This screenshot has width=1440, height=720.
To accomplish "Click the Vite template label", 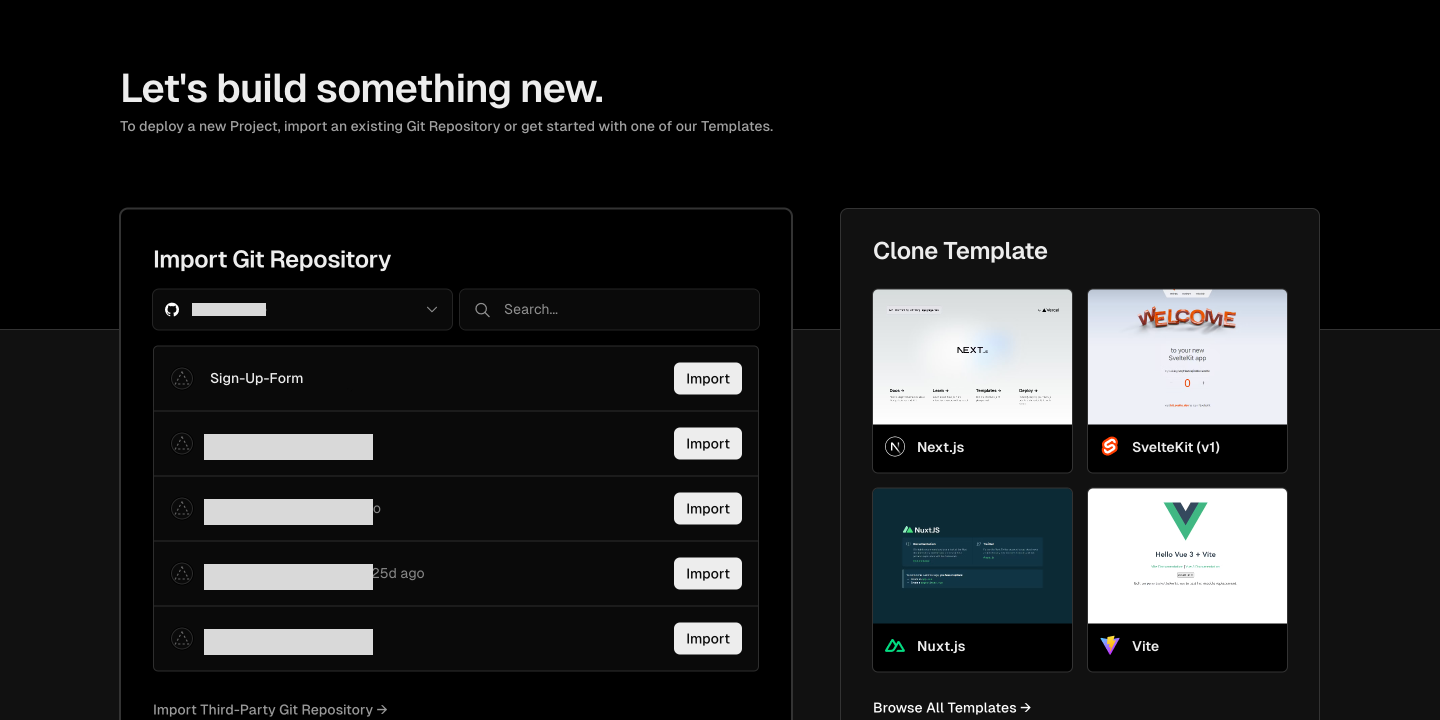I will pos(1146,646).
